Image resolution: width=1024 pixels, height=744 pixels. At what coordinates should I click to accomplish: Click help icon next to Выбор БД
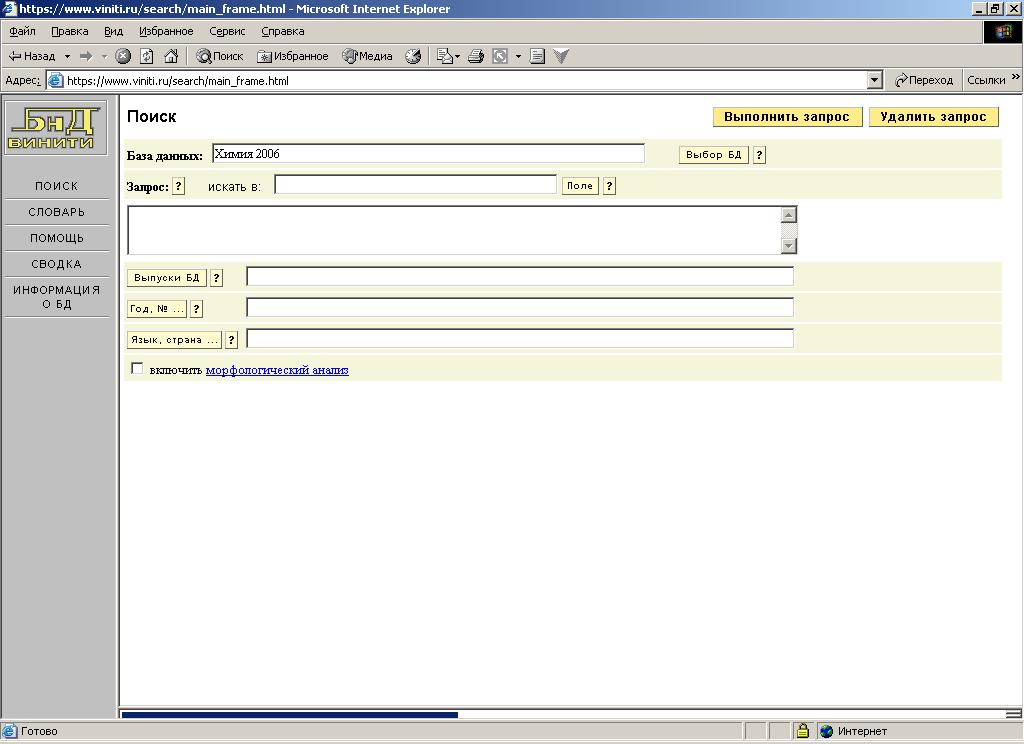click(759, 155)
